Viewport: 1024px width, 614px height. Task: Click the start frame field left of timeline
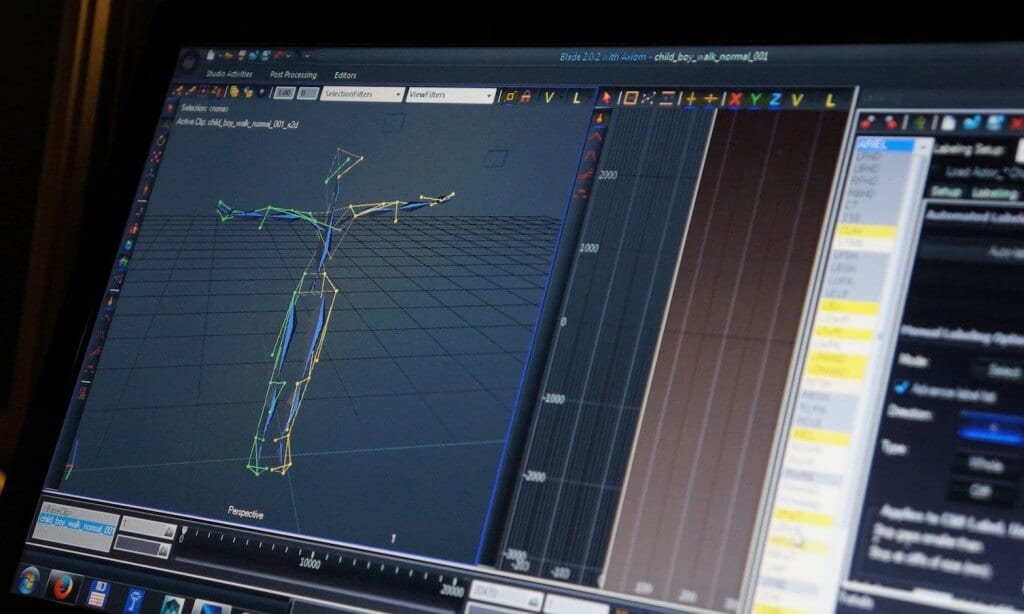(148, 528)
